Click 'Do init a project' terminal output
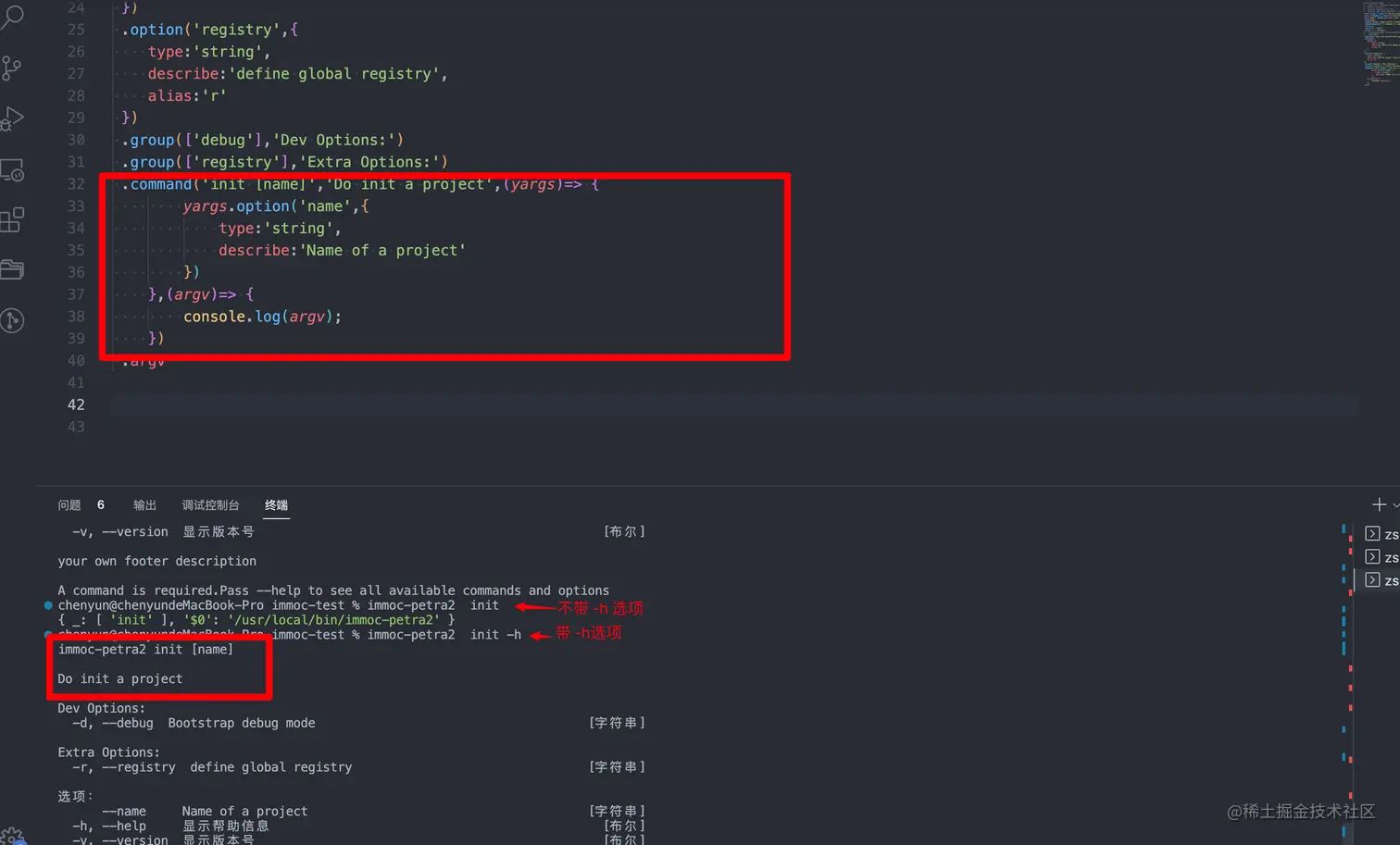The height and width of the screenshot is (845, 1400). click(x=120, y=679)
